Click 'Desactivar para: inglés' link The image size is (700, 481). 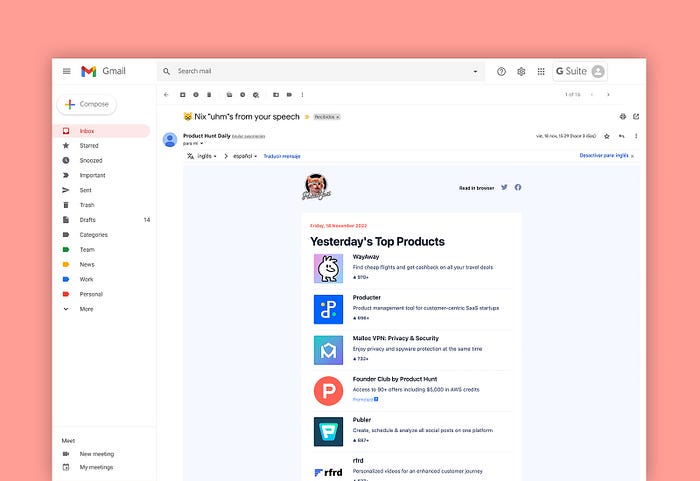(604, 155)
